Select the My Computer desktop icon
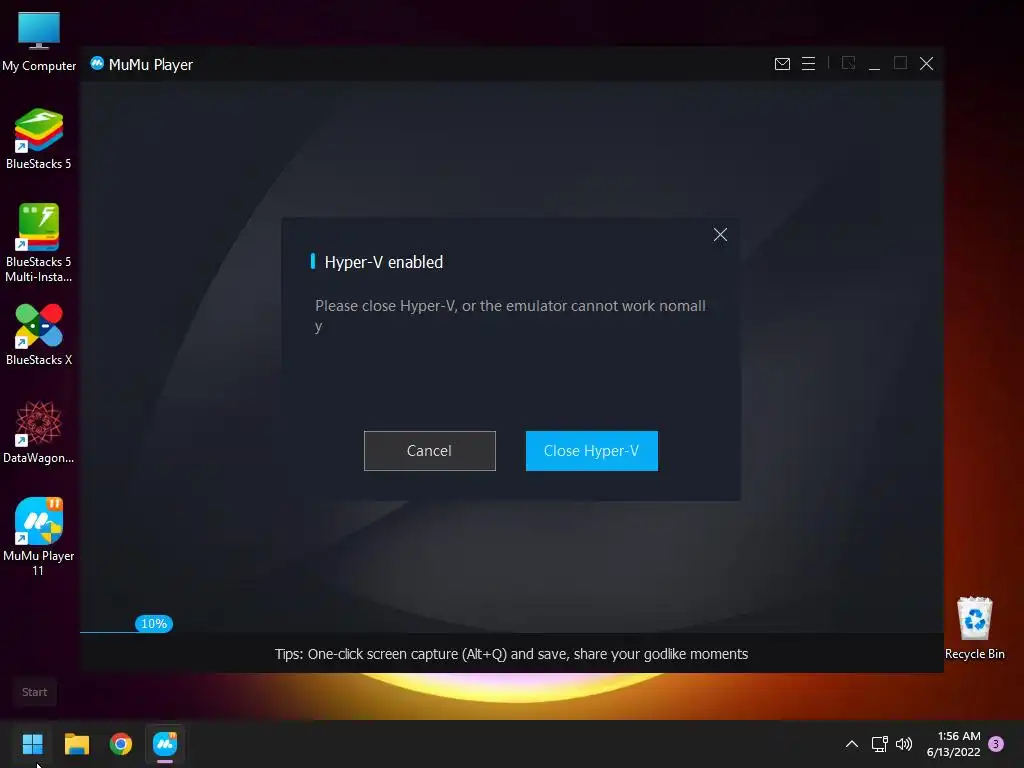1024x768 pixels. click(x=39, y=41)
